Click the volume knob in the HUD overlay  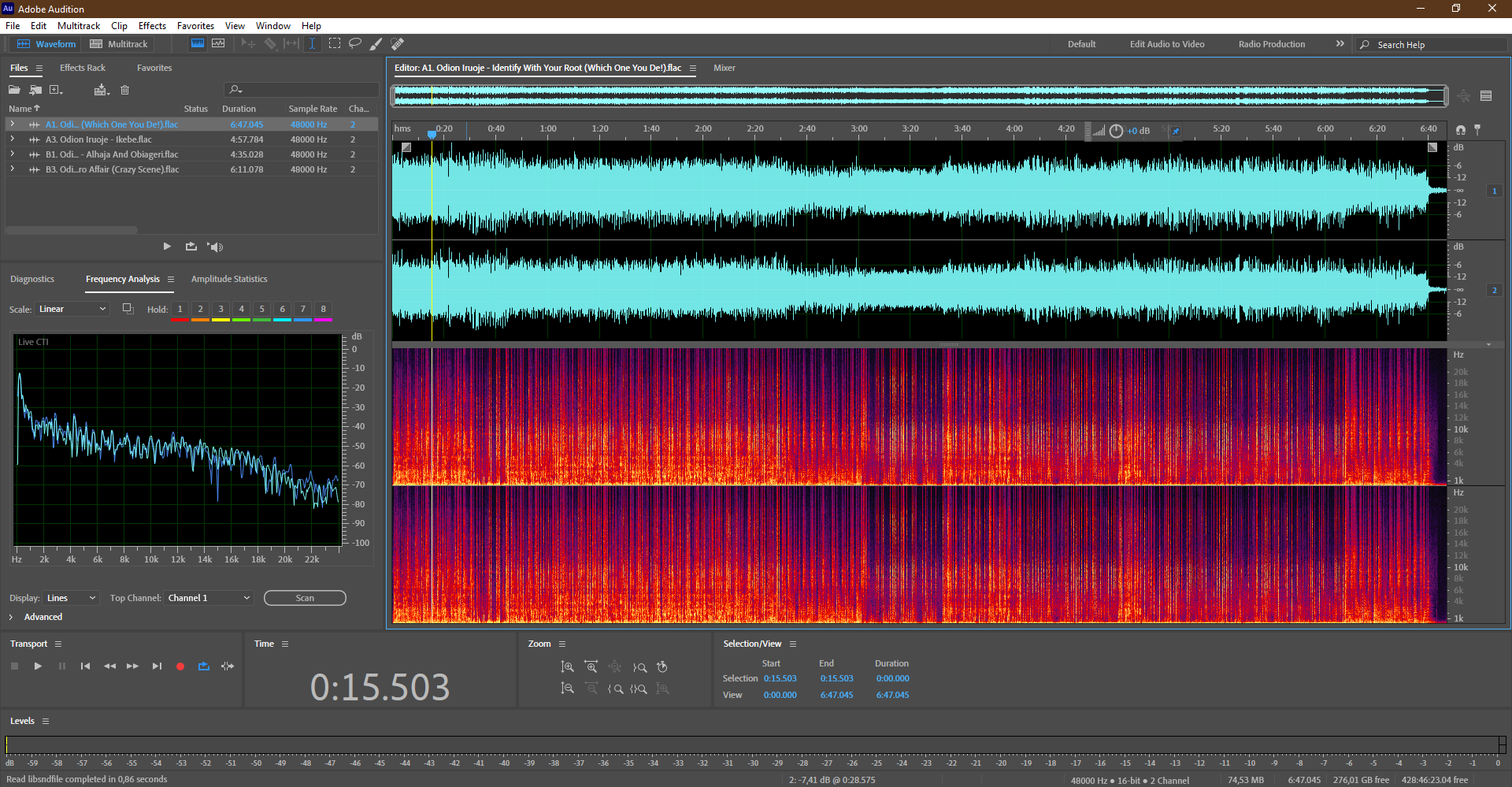1116,131
